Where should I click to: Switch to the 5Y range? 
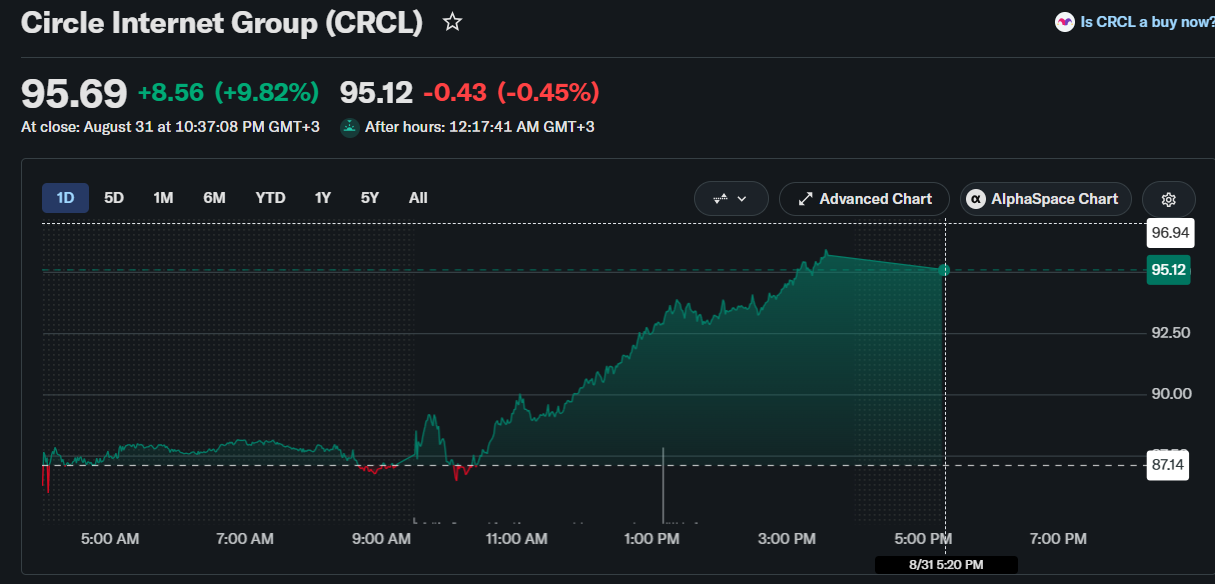pos(370,198)
